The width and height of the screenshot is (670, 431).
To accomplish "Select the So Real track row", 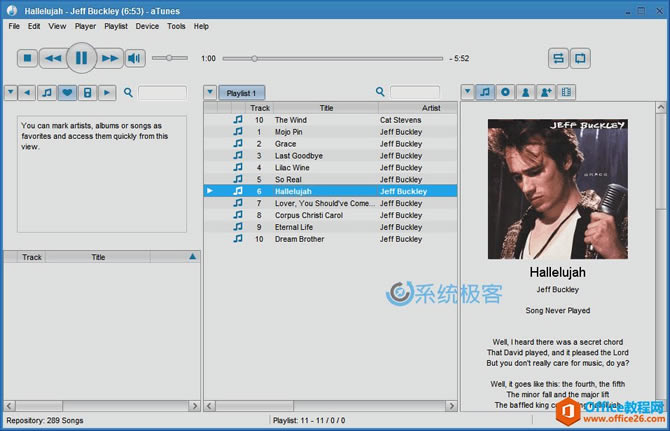I will pos(330,179).
